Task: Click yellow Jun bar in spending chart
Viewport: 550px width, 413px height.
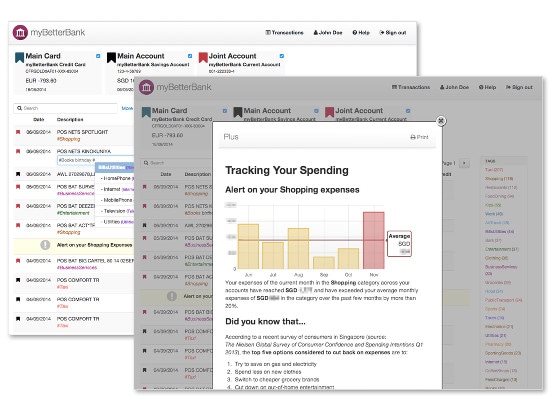Action: coord(248,246)
